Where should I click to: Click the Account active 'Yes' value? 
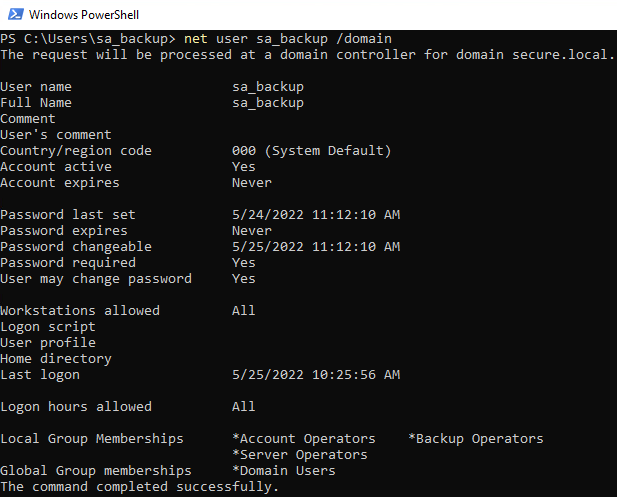point(244,167)
